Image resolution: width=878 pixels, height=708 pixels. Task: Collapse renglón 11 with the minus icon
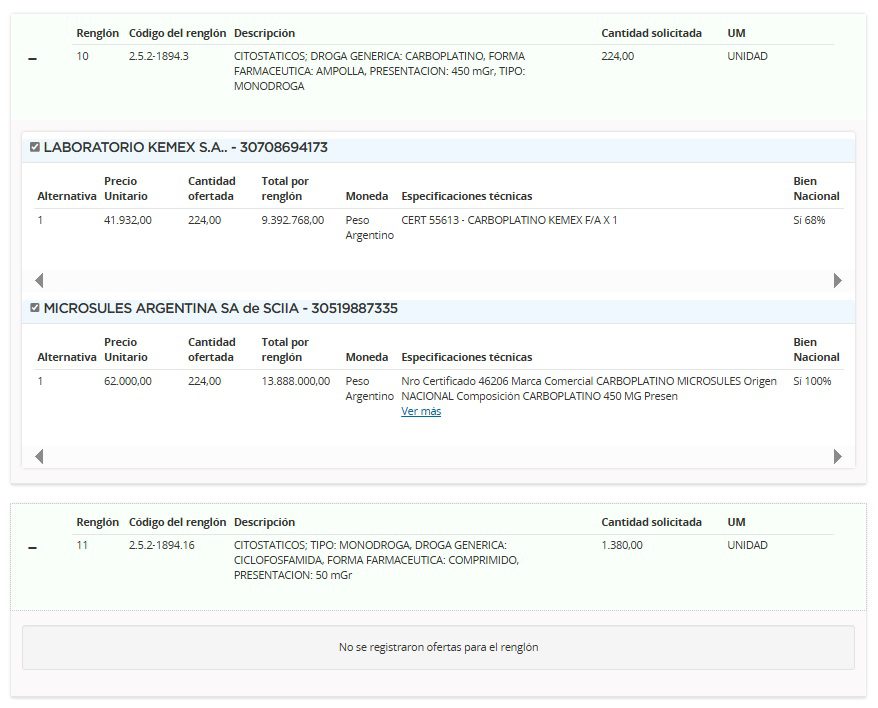point(32,549)
